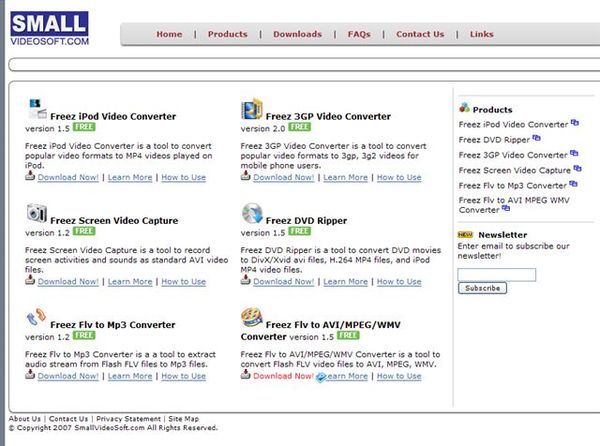
Task: Click the FREE badge for DVD Ripper
Action: tap(300, 231)
